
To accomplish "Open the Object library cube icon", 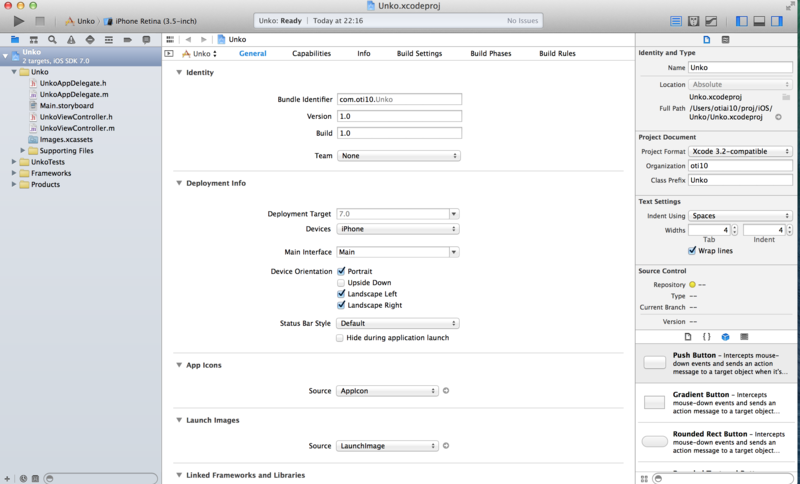I will pos(726,337).
